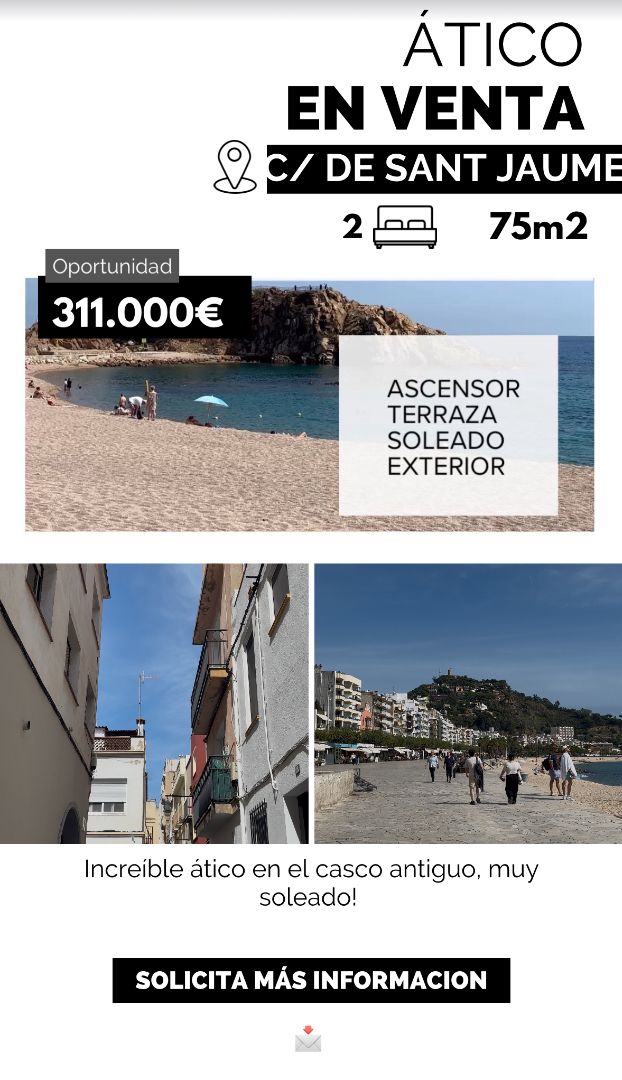Click the TERRAZA feature text
This screenshot has width=622, height=1080.
pyautogui.click(x=442, y=415)
